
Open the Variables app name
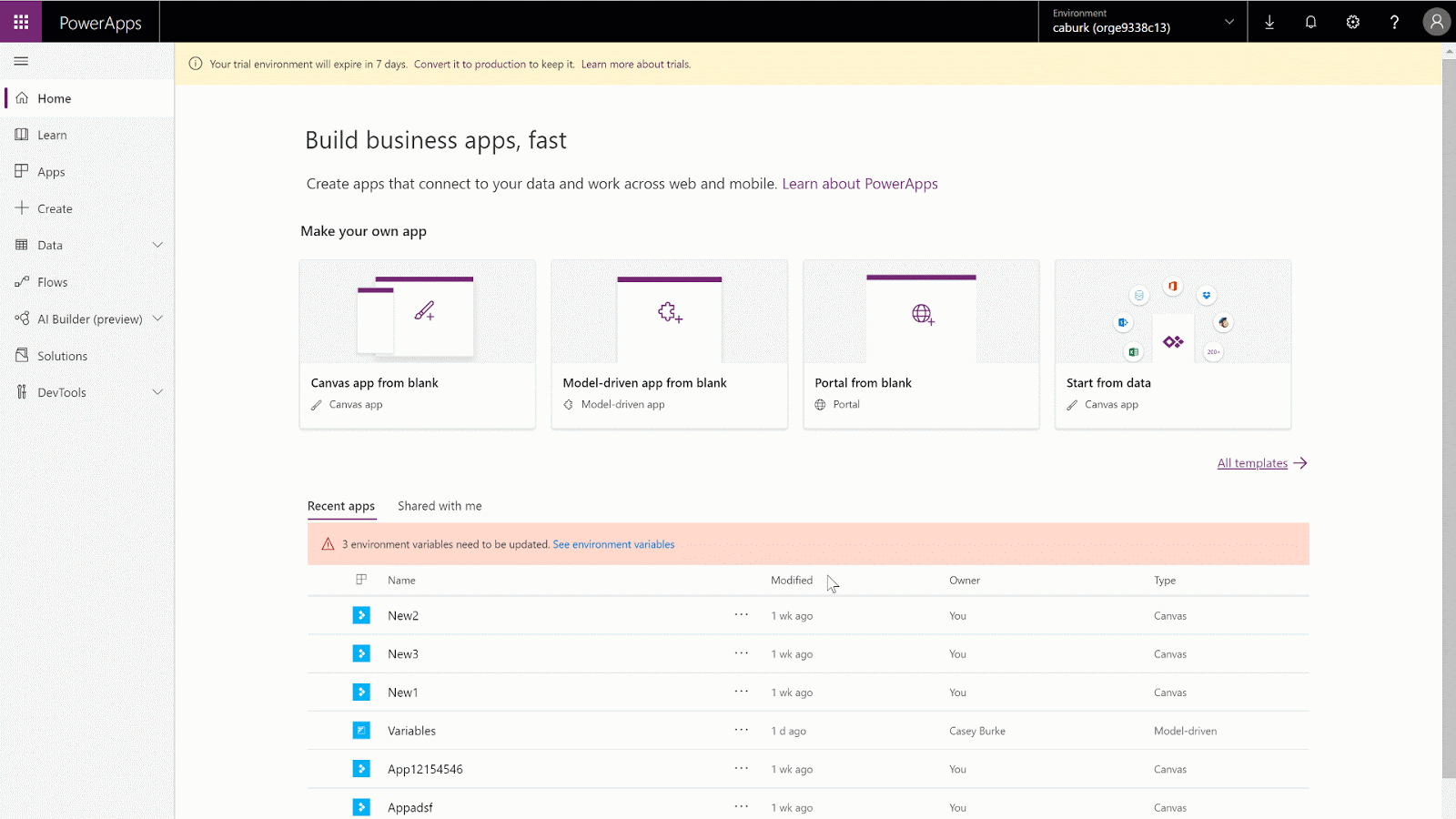411,730
